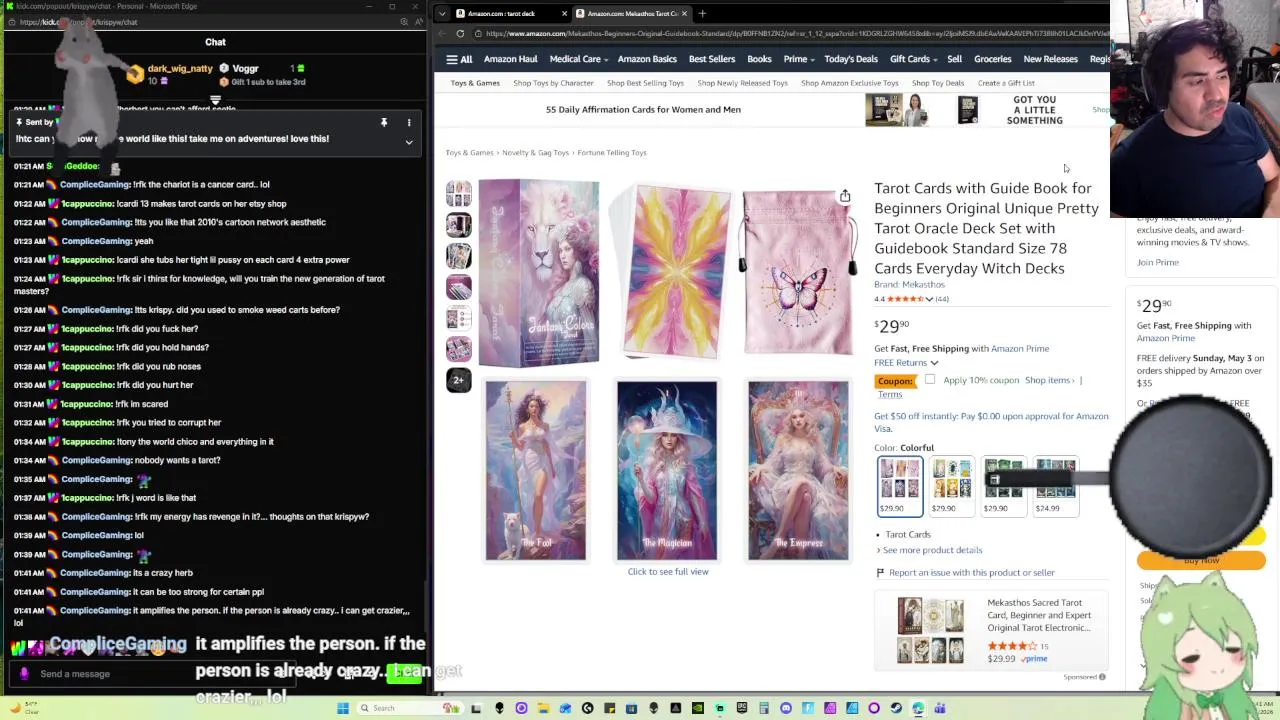Click the report flag icon
The height and width of the screenshot is (720, 1280).
click(x=880, y=573)
